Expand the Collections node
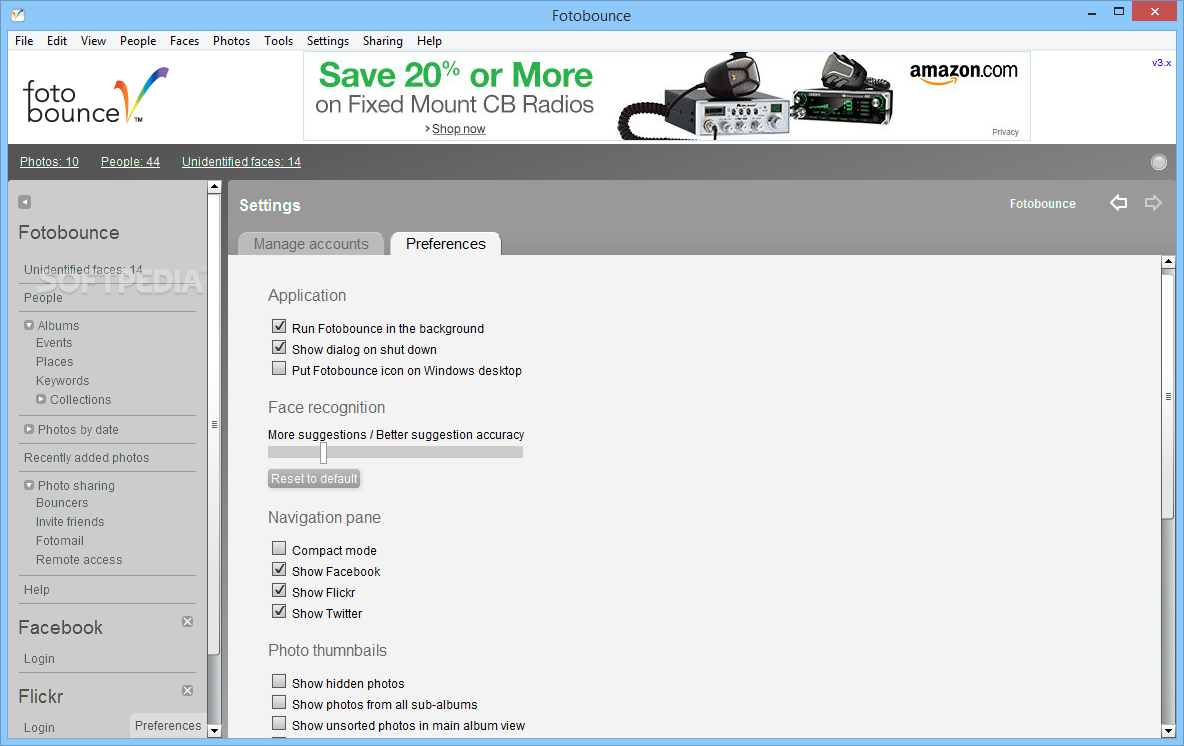 coord(41,399)
